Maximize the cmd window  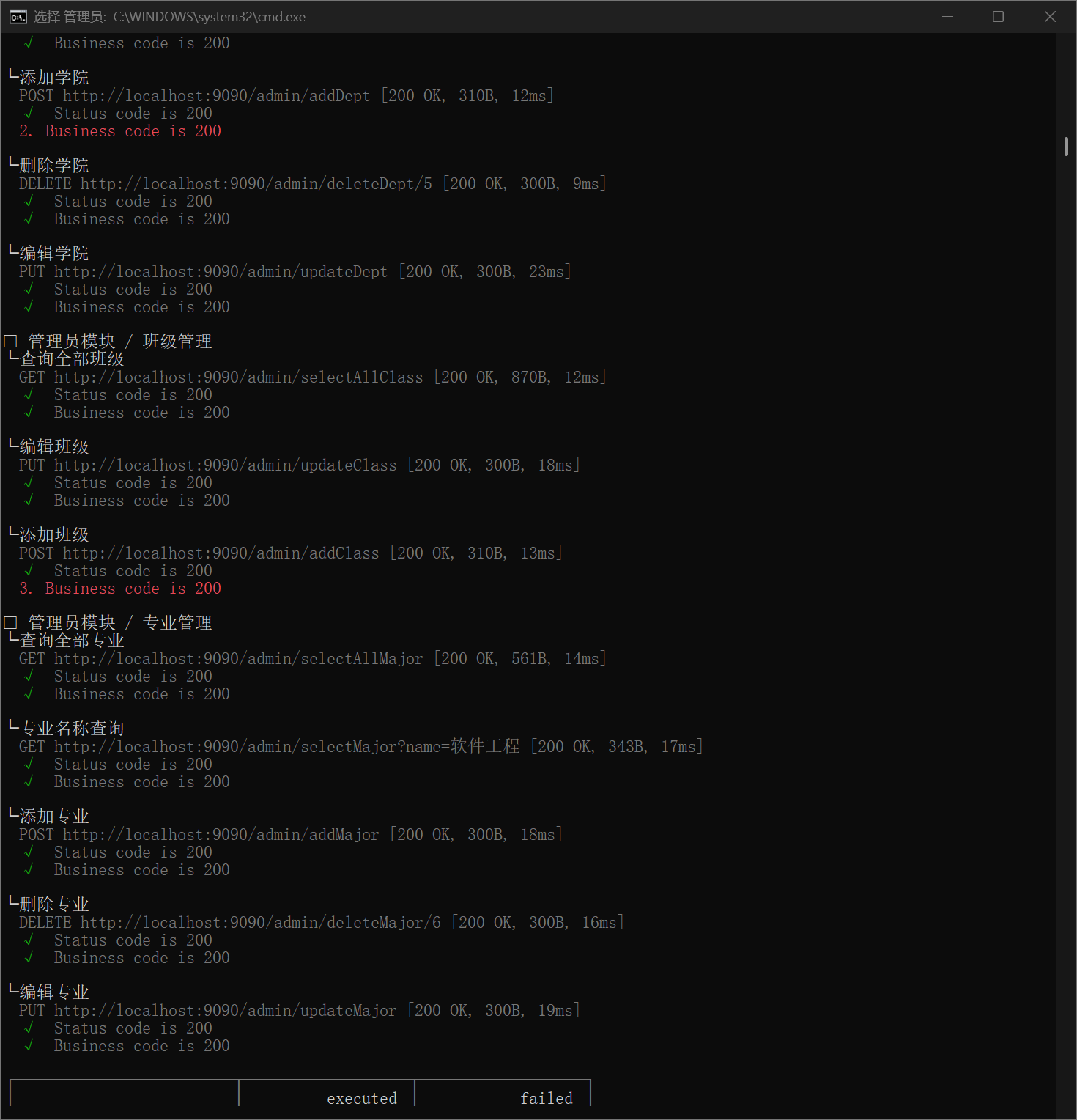click(998, 17)
